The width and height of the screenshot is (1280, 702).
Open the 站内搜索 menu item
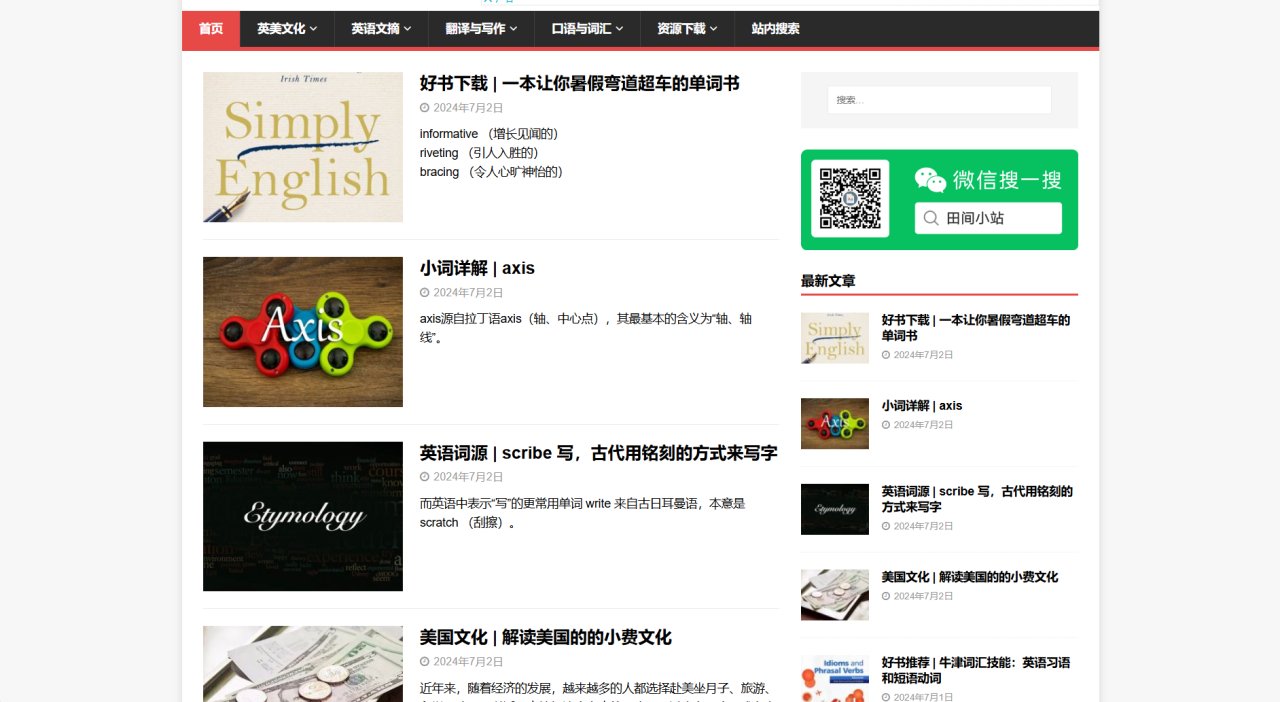tap(775, 29)
